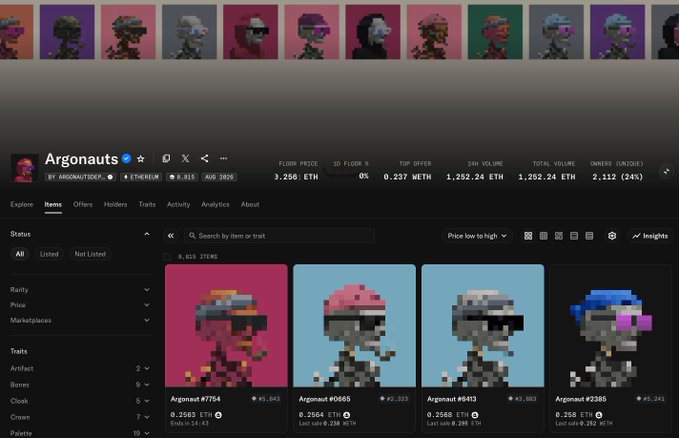Open the Argonaut #6413 item image

coord(483,326)
